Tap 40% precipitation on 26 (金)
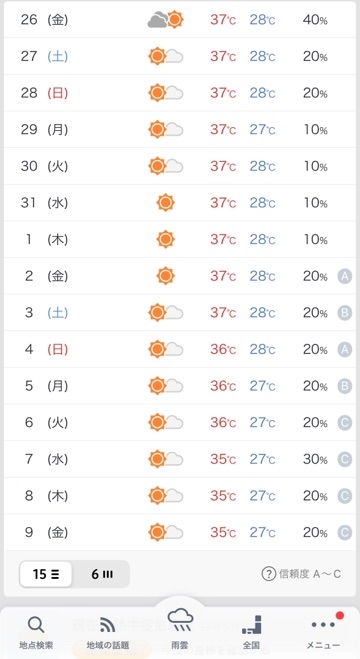The height and width of the screenshot is (659, 360). (x=315, y=20)
